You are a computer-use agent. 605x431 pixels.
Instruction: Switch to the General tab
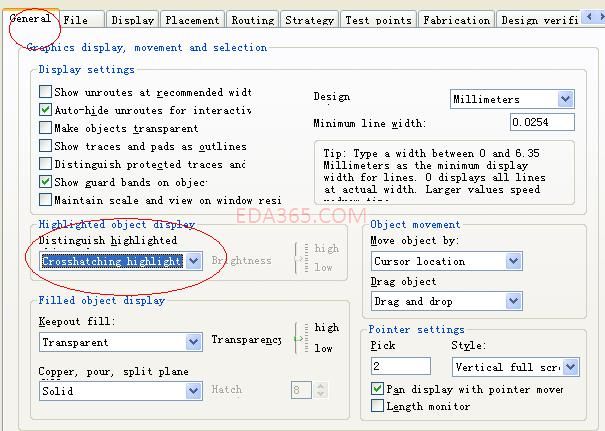(x=30, y=18)
